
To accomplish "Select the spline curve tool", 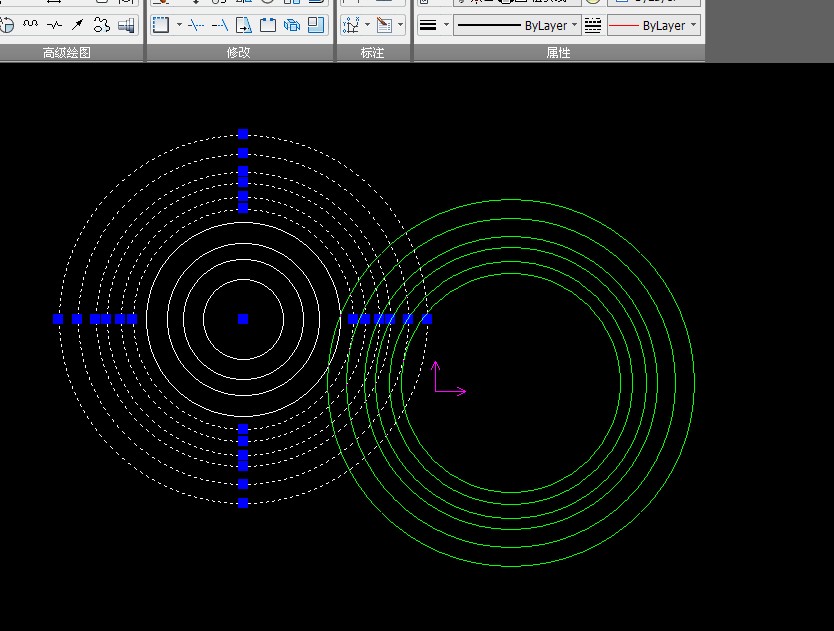I will (x=30, y=24).
